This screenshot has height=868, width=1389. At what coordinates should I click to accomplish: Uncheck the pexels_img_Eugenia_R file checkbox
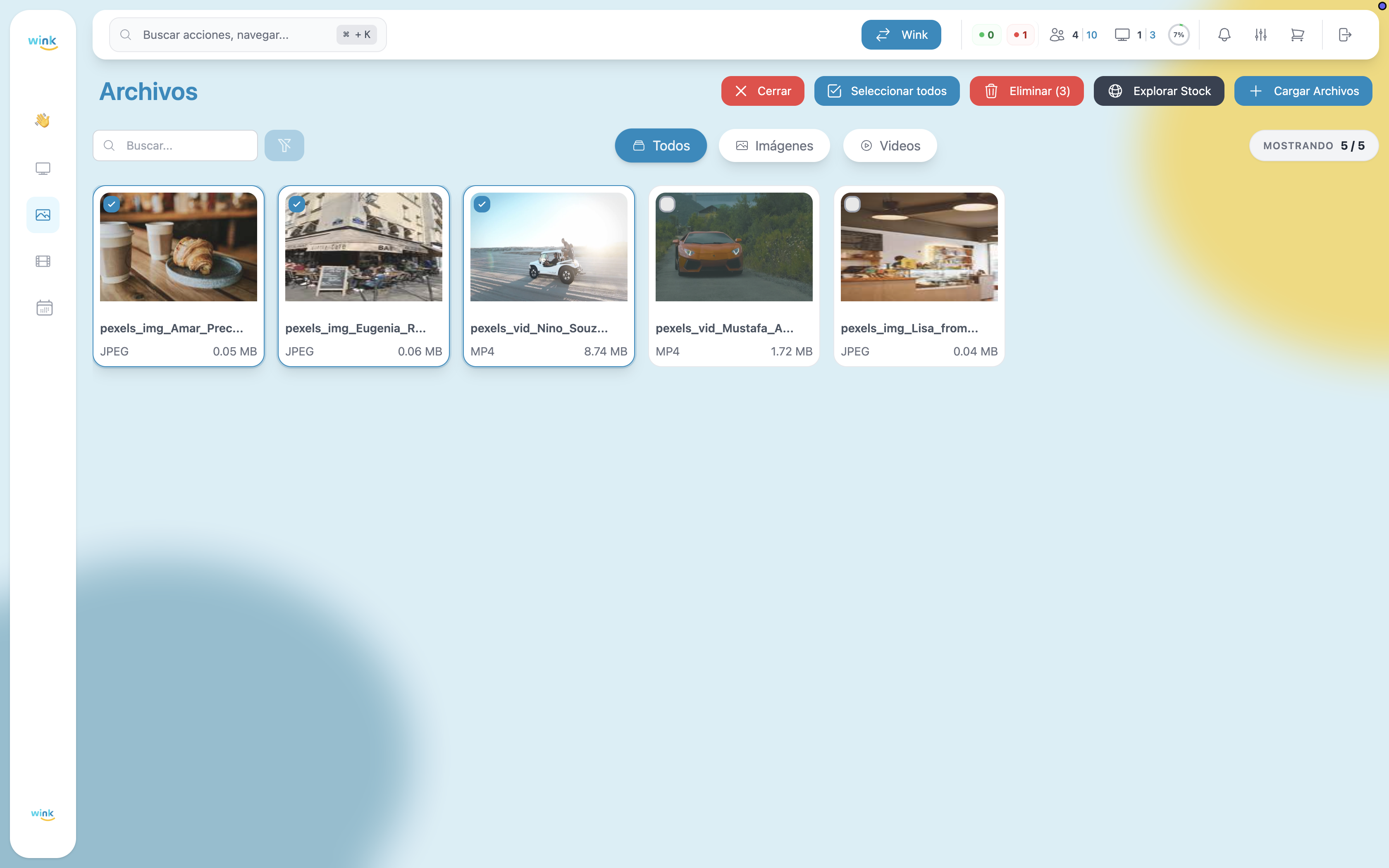point(297,204)
